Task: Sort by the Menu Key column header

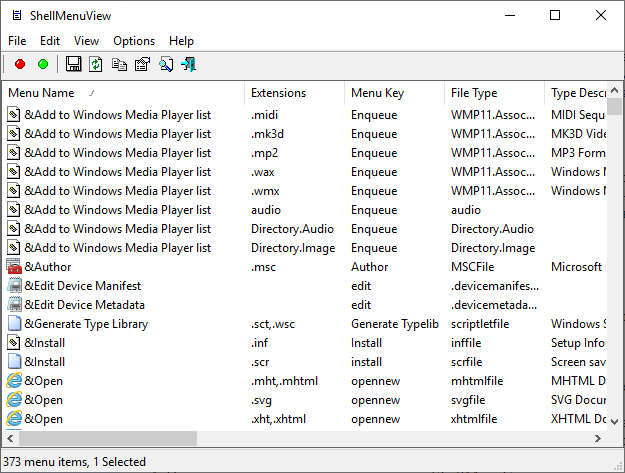Action: coord(395,93)
